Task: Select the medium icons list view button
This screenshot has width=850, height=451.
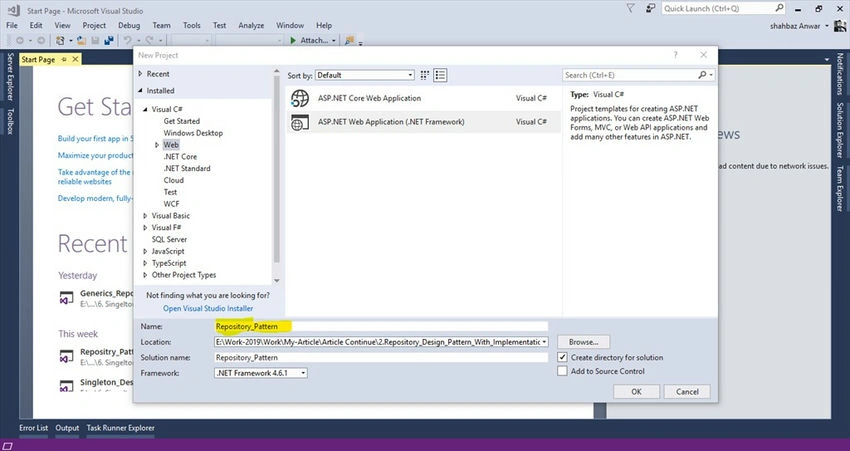Action: pyautogui.click(x=440, y=75)
